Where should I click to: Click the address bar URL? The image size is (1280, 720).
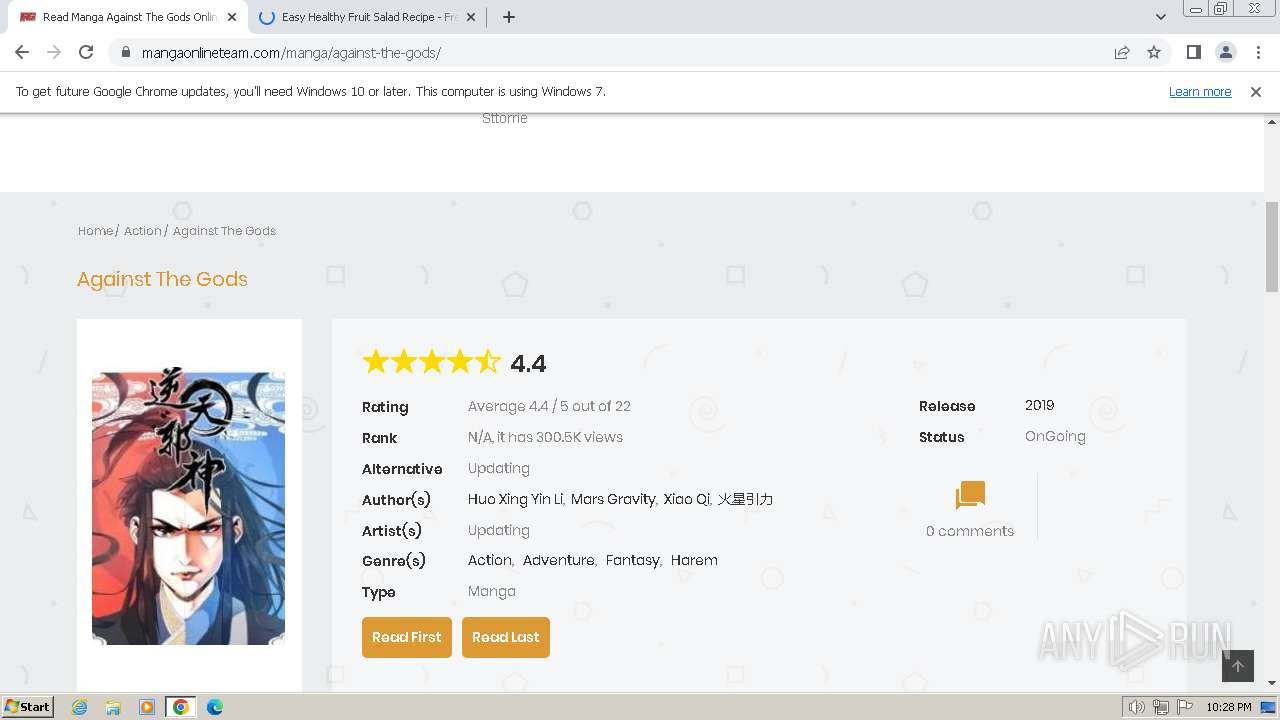pos(291,53)
